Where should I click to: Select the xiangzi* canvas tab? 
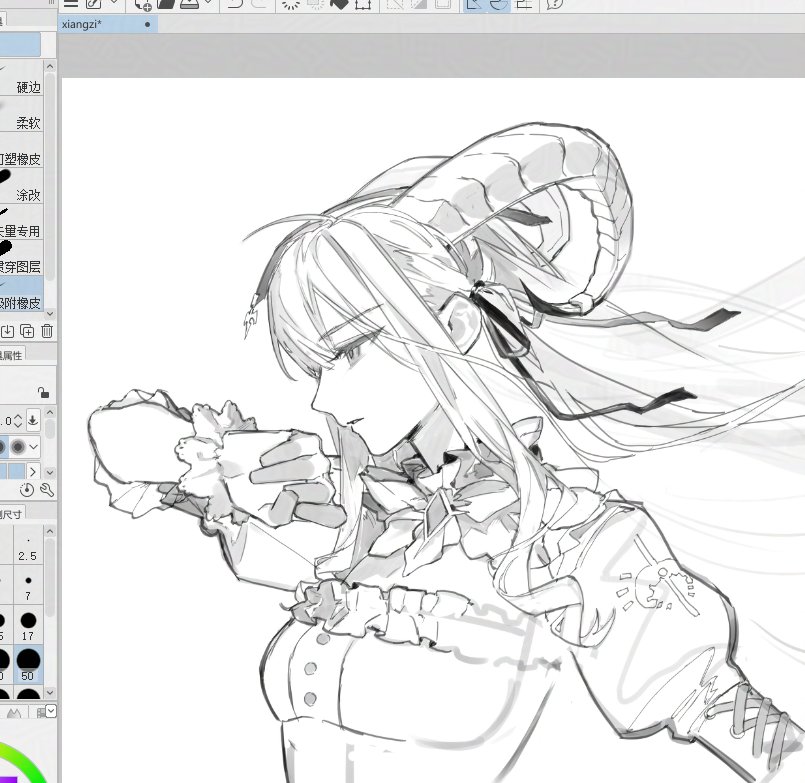pyautogui.click(x=108, y=24)
